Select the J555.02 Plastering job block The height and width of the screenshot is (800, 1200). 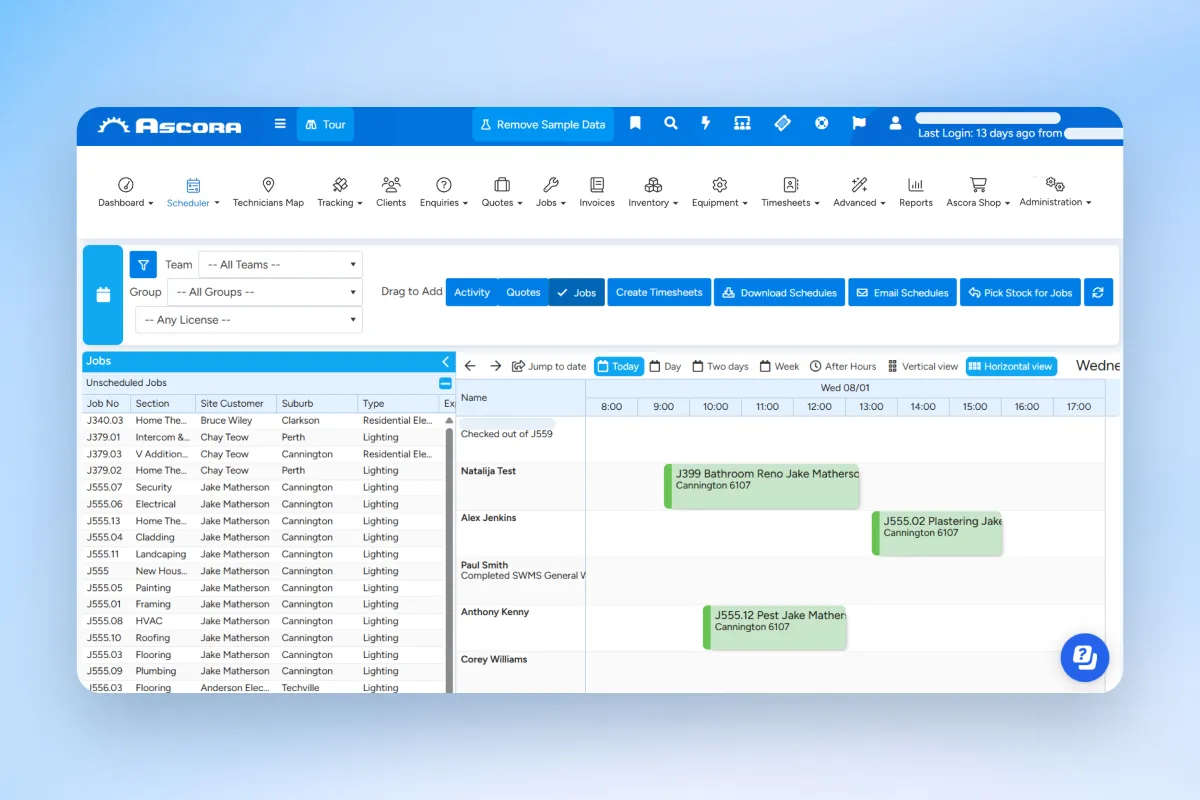pyautogui.click(x=937, y=533)
